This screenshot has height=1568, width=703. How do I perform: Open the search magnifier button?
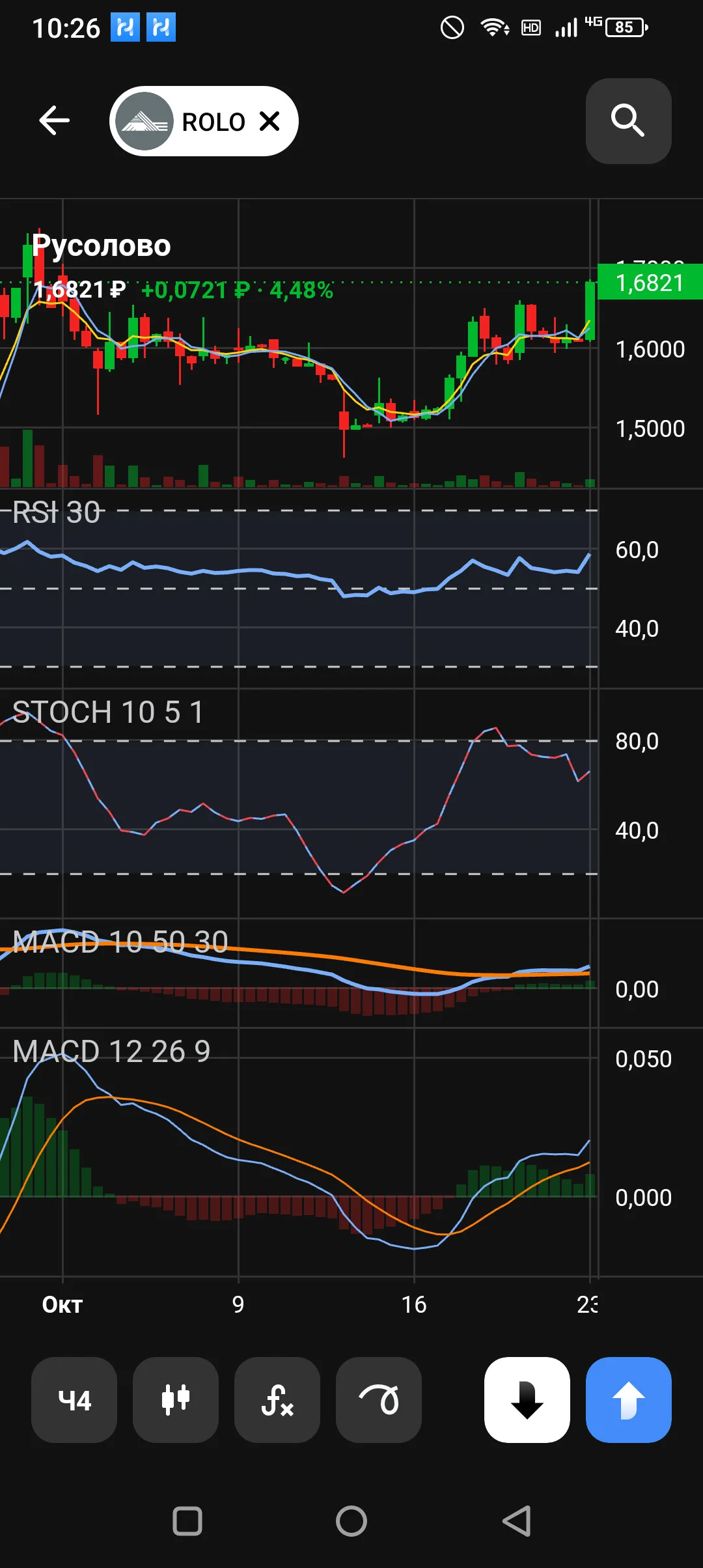click(628, 120)
